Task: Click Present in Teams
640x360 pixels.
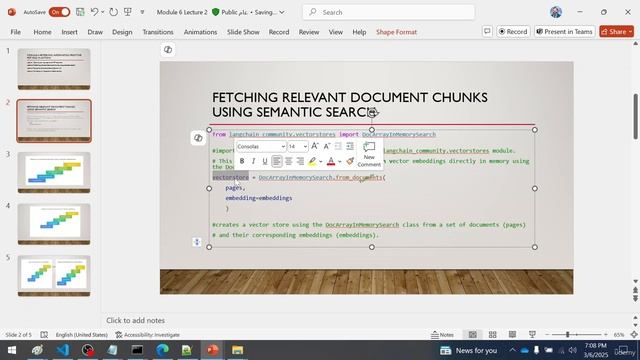Action: point(564,31)
